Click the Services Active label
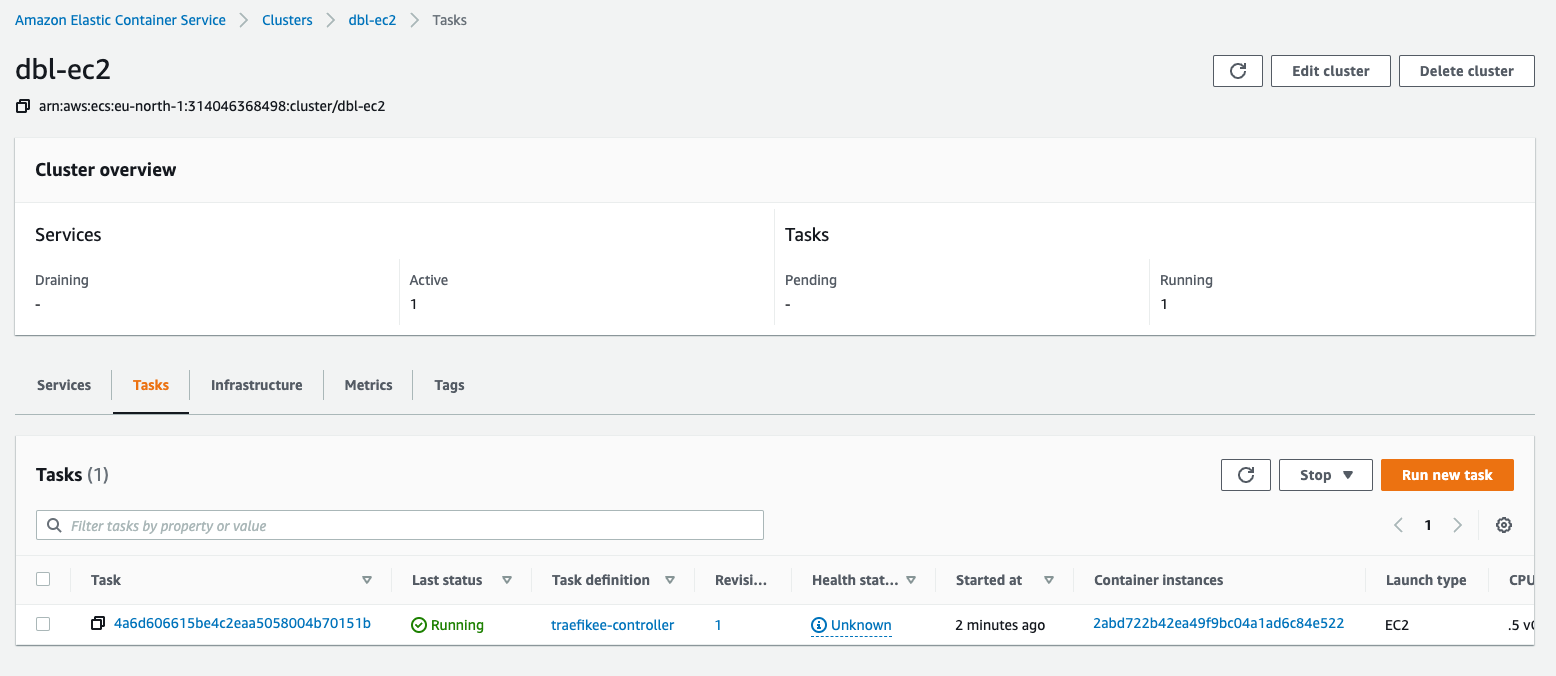Viewport: 1556px width, 676px height. click(x=429, y=280)
